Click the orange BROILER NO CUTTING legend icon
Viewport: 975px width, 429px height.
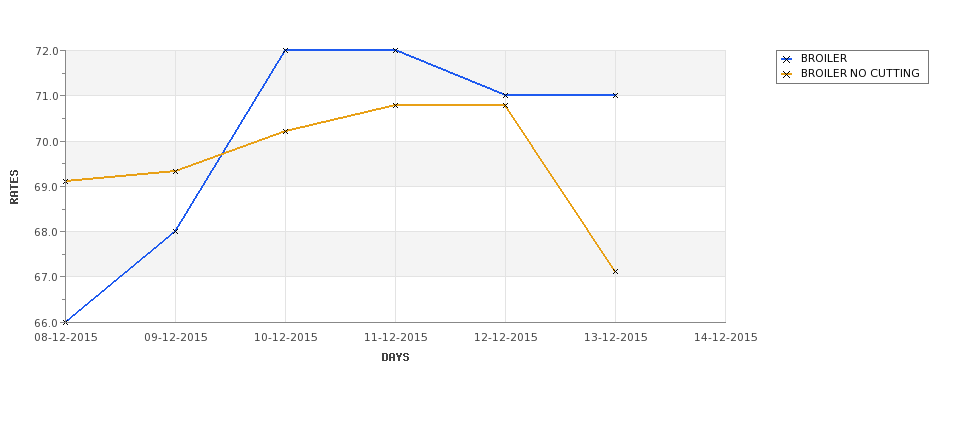787,74
